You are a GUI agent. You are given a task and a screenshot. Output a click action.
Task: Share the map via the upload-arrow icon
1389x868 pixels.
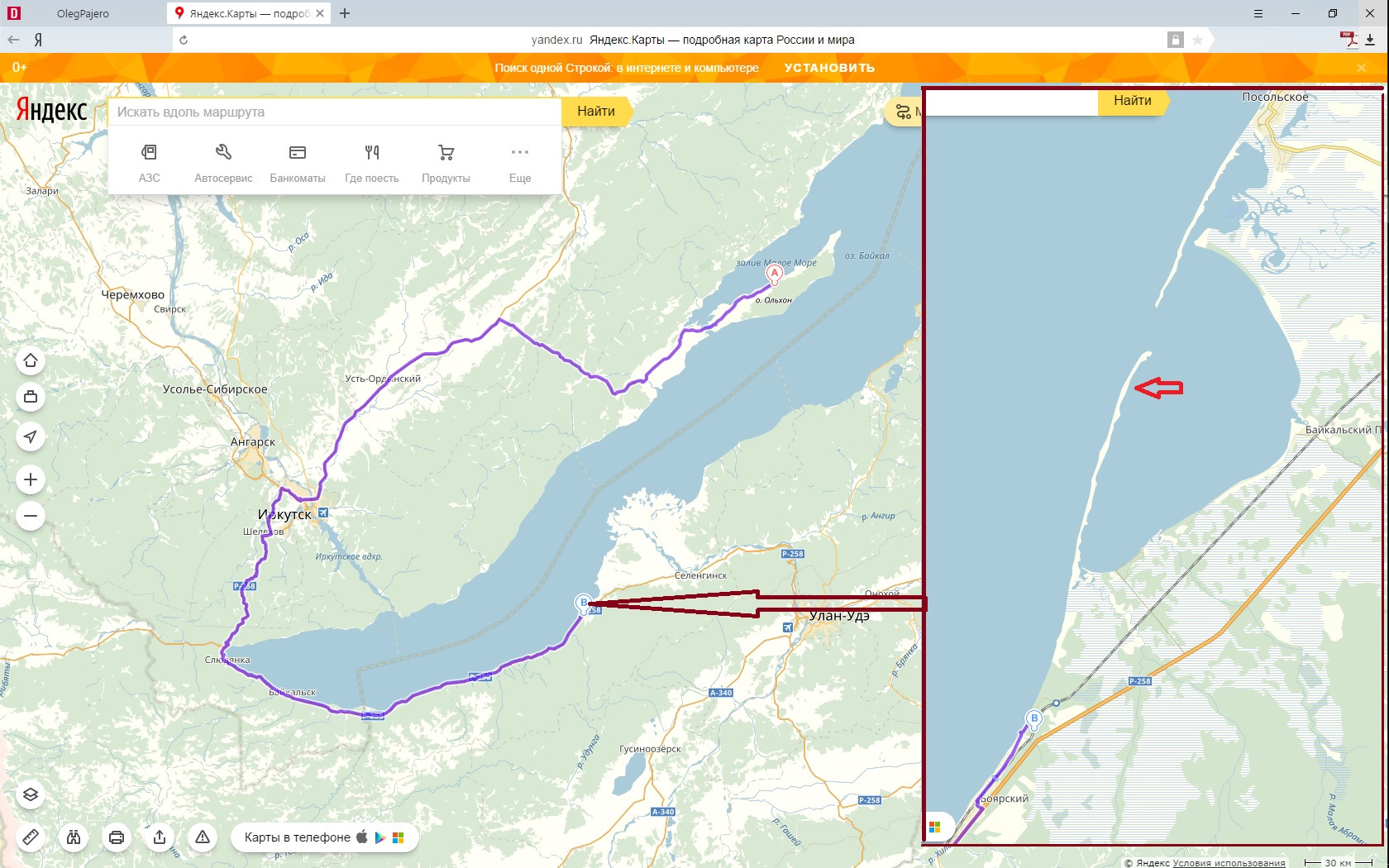point(160,837)
